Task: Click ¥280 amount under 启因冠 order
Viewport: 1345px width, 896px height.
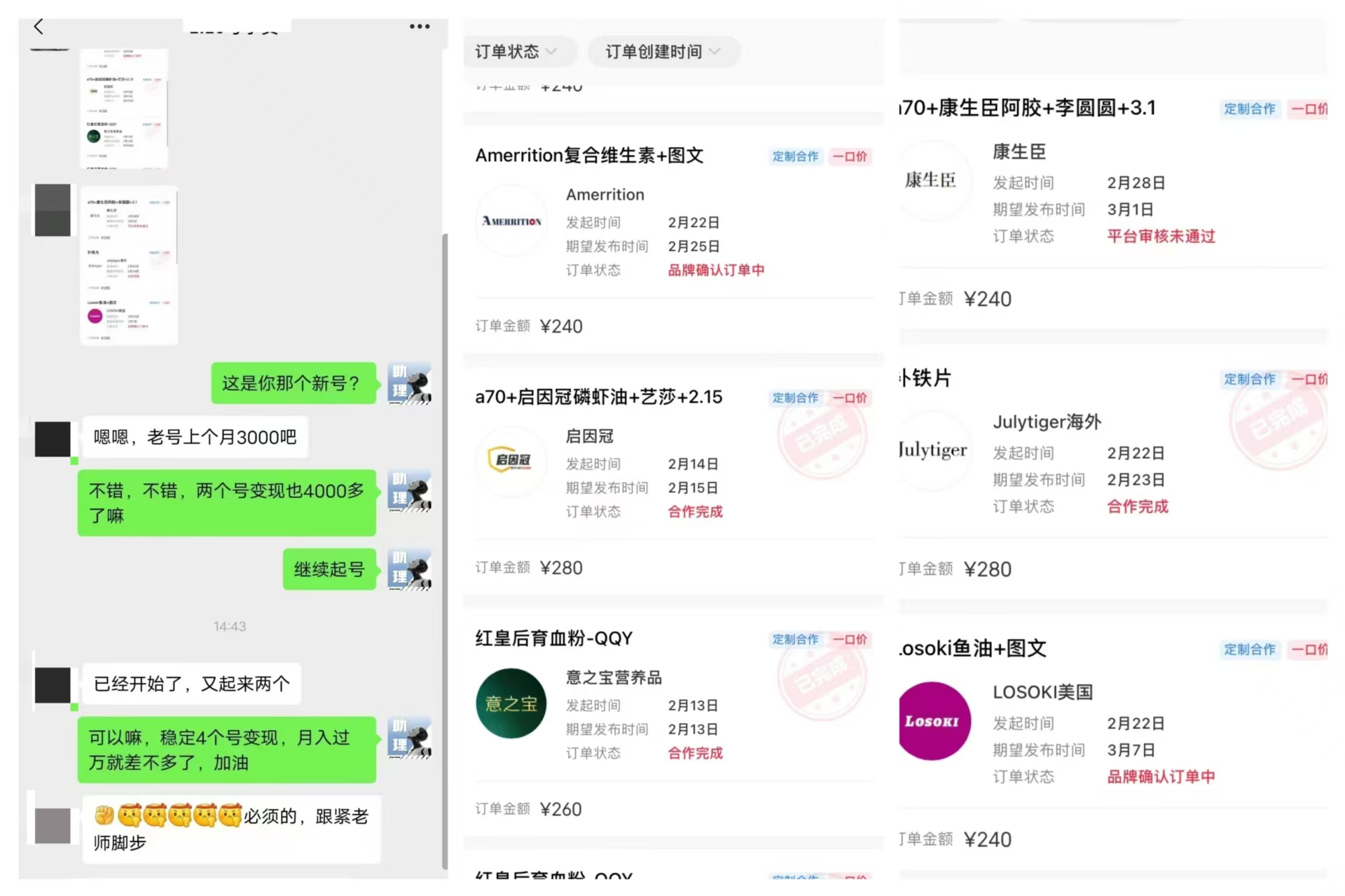Action: pyautogui.click(x=561, y=567)
